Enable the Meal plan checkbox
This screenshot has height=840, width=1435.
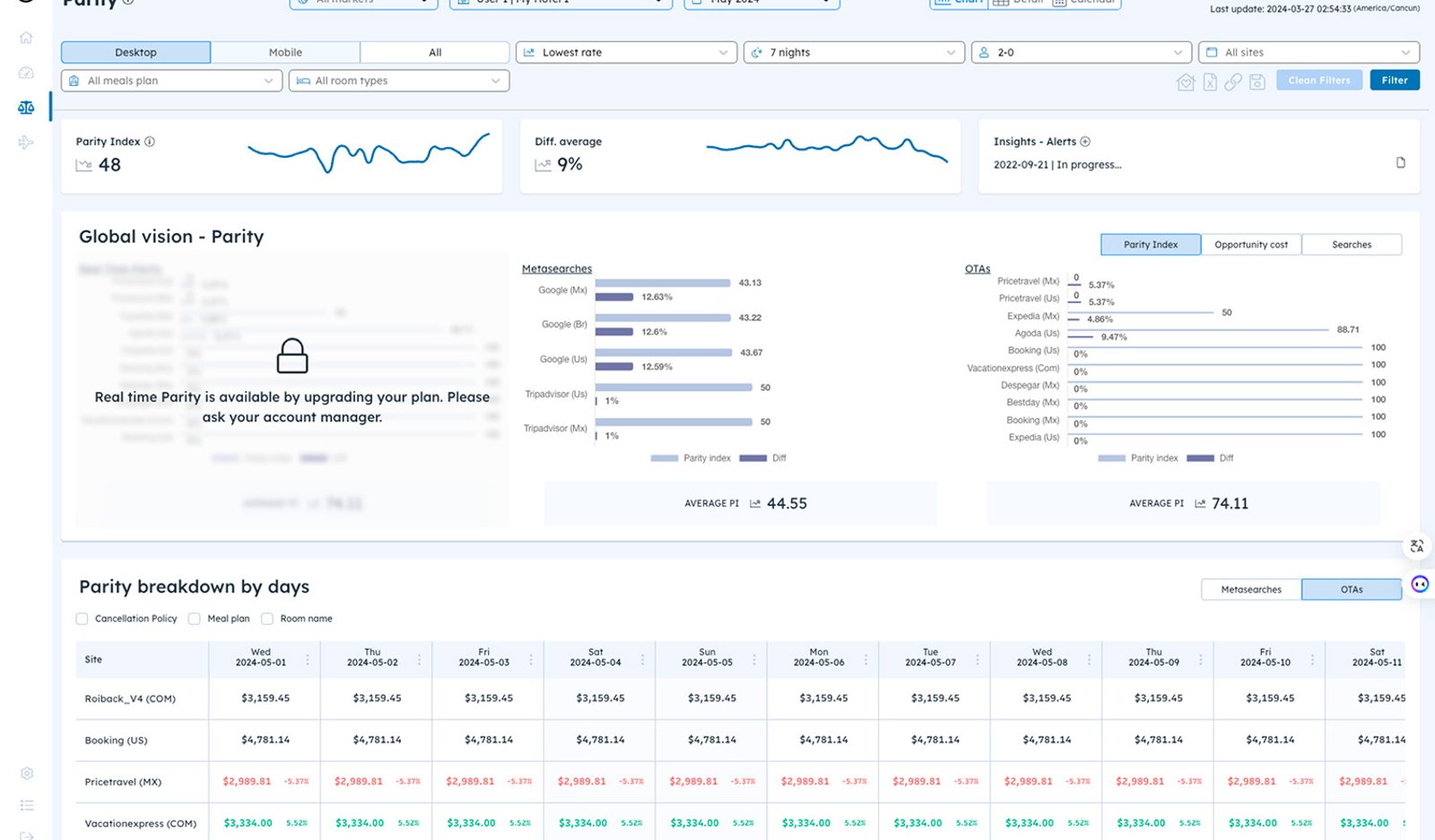[x=194, y=619]
